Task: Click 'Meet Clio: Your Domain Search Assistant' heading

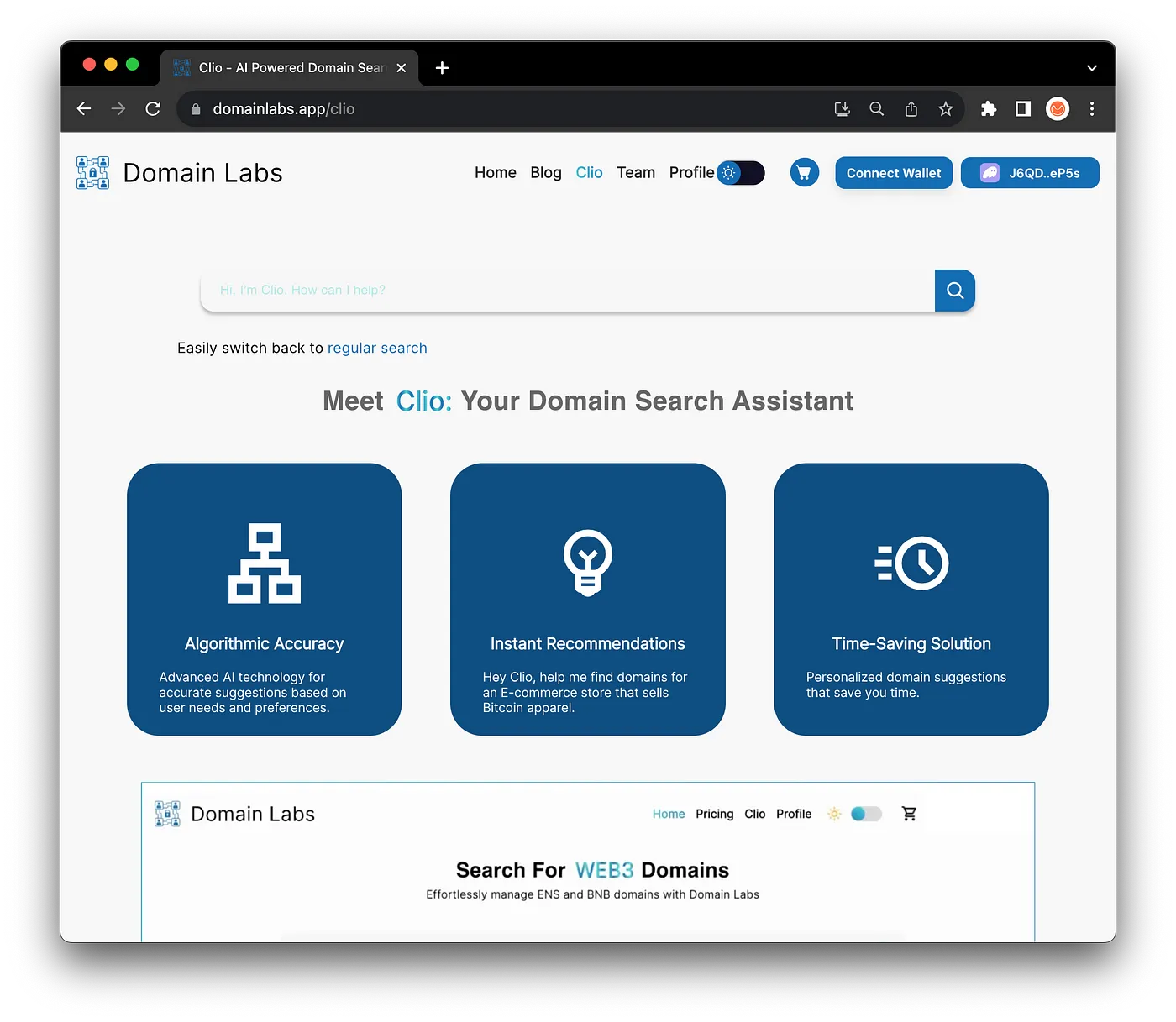Action: pos(588,401)
